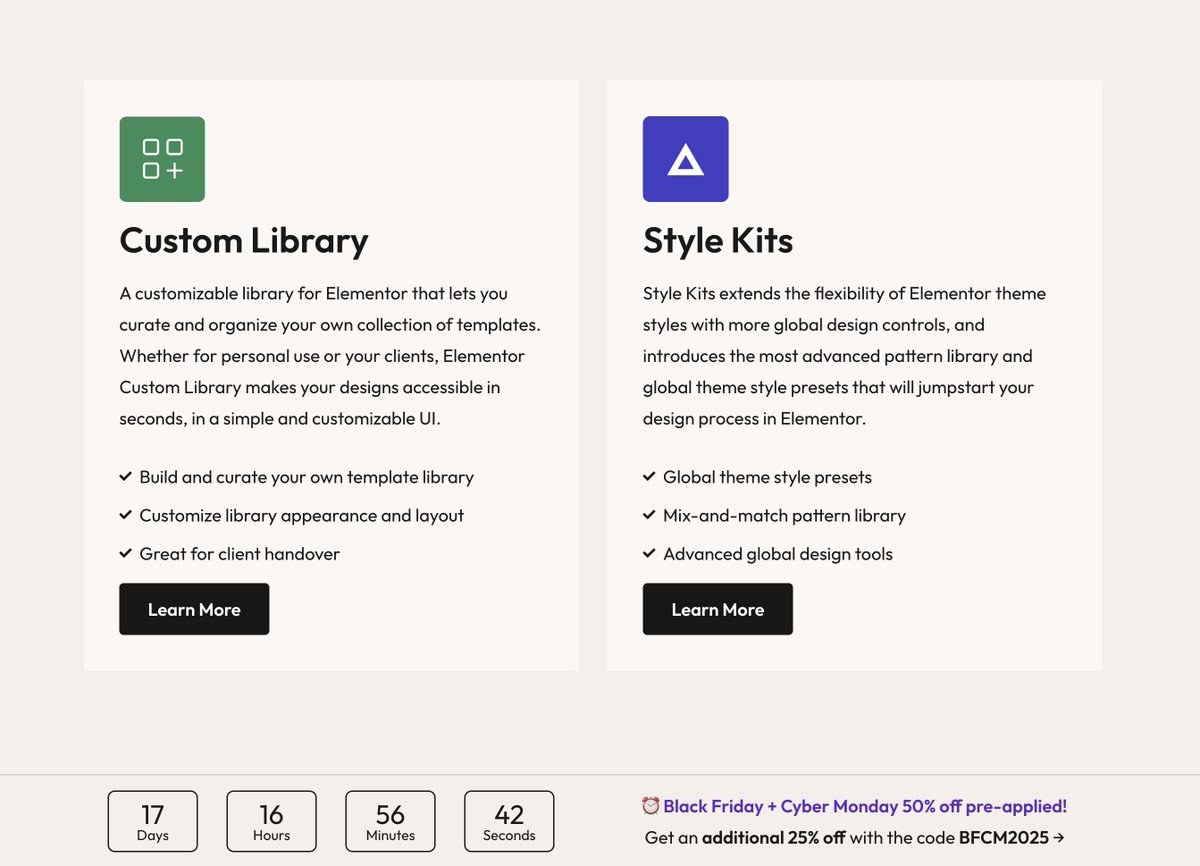Click the countdown Seconds box
1200x866 pixels.
pyautogui.click(x=509, y=821)
